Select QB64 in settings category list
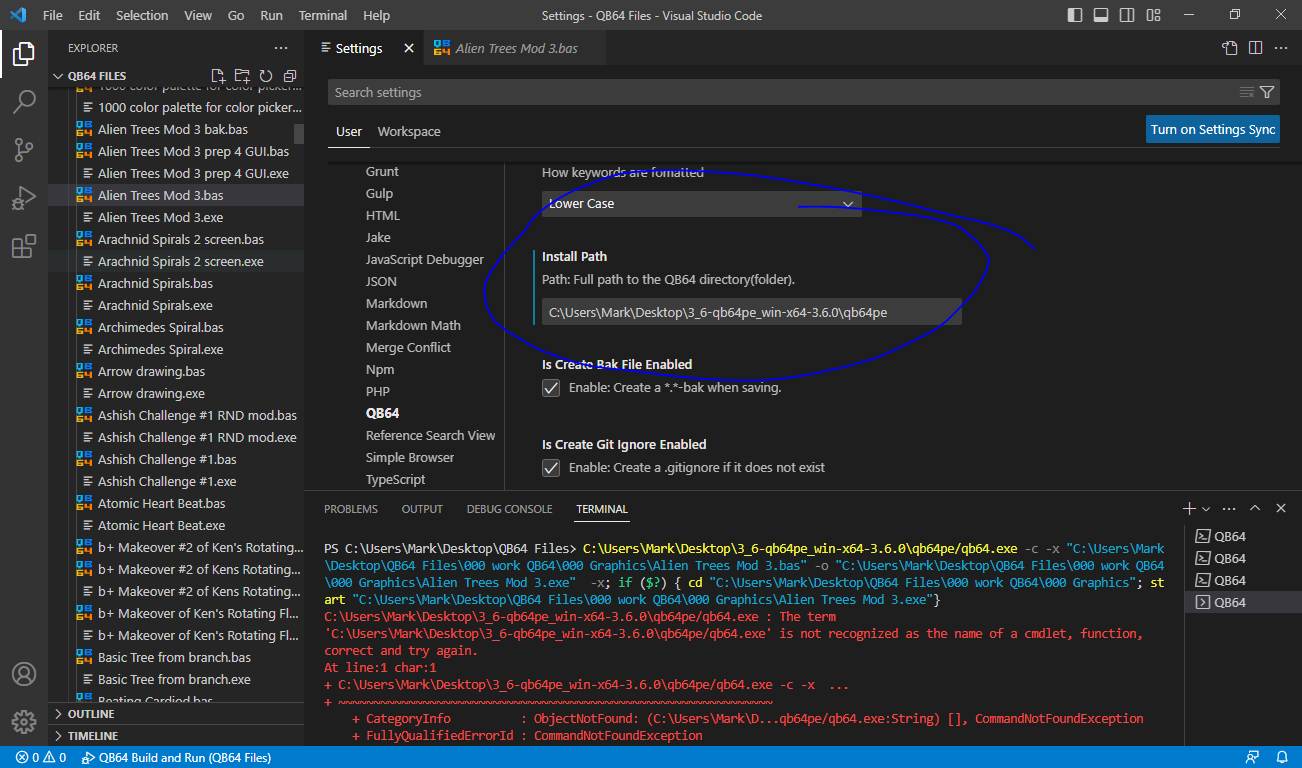Image resolution: width=1302 pixels, height=768 pixels. point(382,413)
